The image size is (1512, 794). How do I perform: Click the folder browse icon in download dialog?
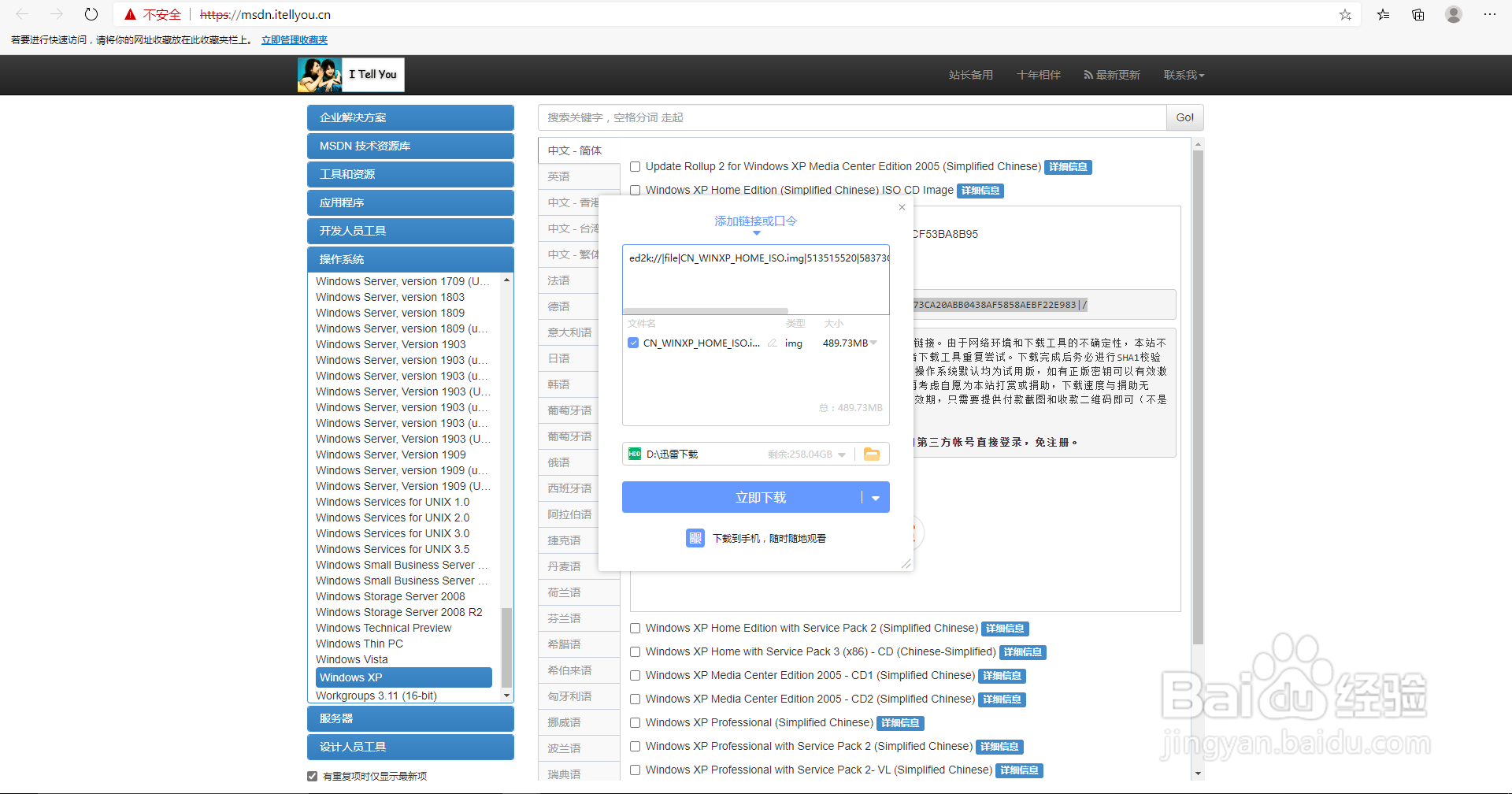point(872,454)
